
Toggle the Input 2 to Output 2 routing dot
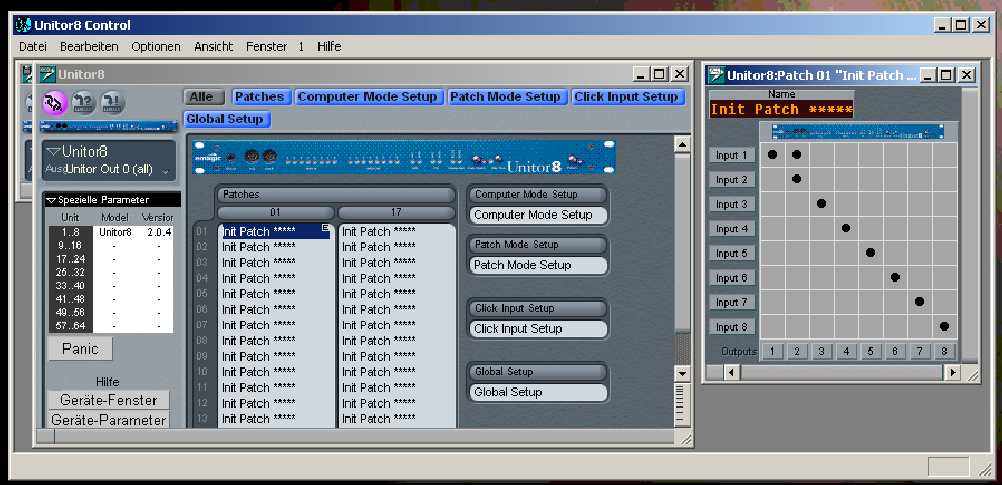pyautogui.click(x=796, y=179)
